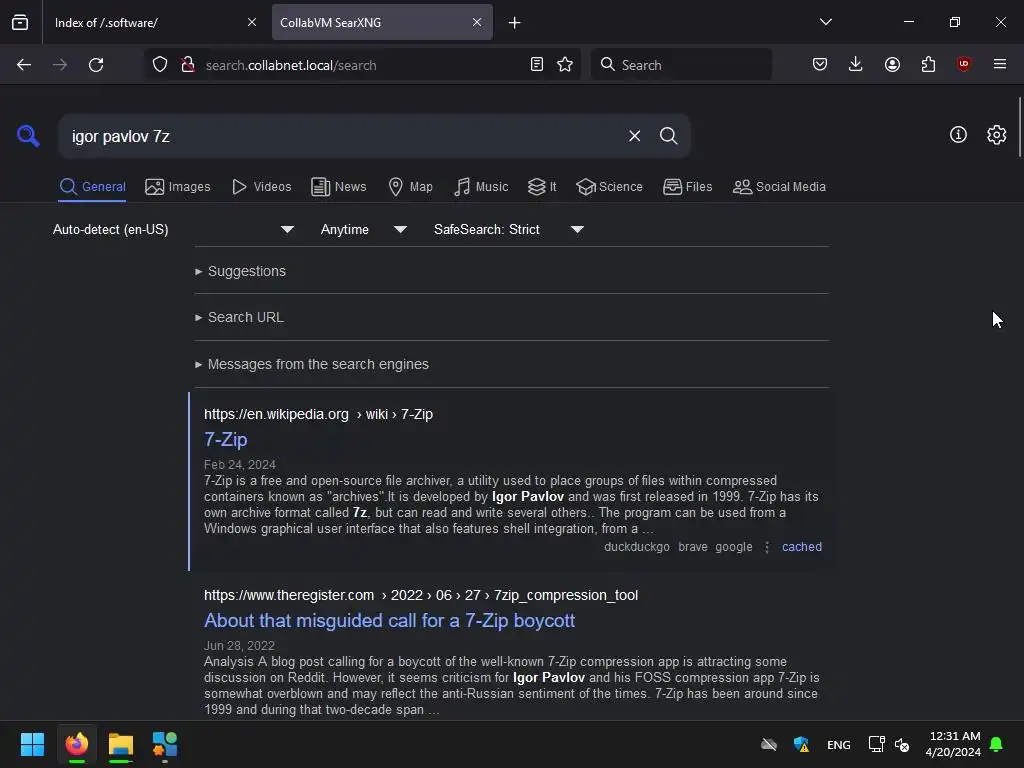The image size is (1024, 768).
Task: Click the muted volume tray icon
Action: 902,744
